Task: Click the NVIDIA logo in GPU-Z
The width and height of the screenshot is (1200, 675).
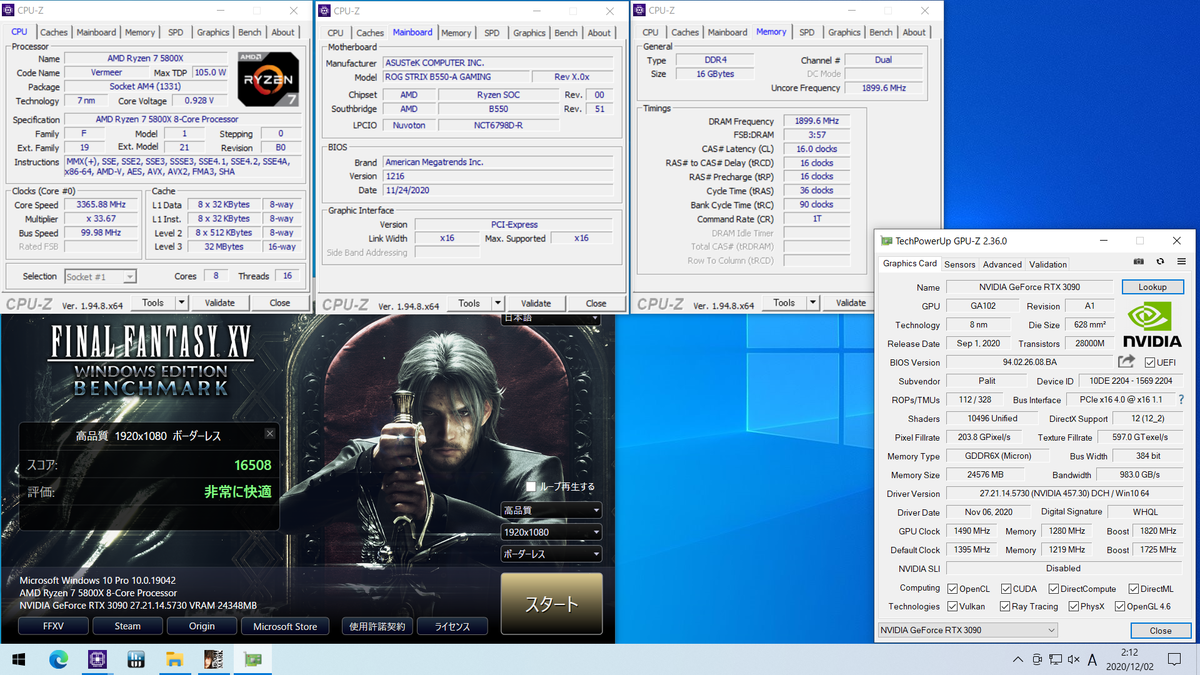Action: click(x=1151, y=324)
